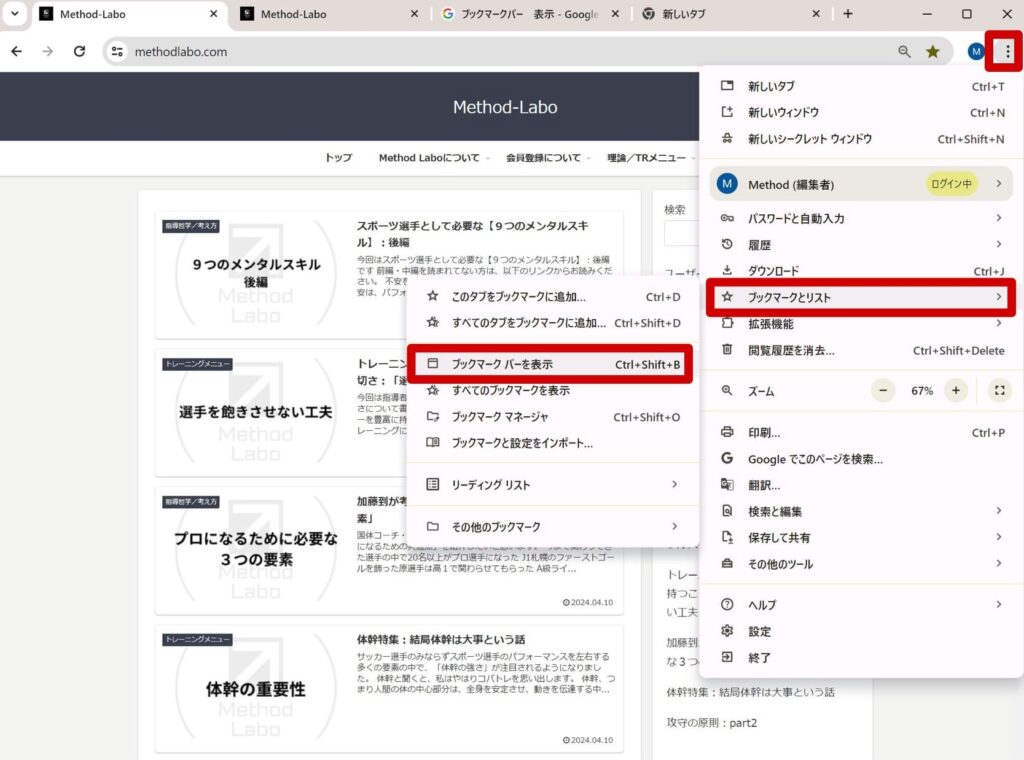The height and width of the screenshot is (760, 1024).
Task: Select 印刷 from the menu
Action: [861, 432]
